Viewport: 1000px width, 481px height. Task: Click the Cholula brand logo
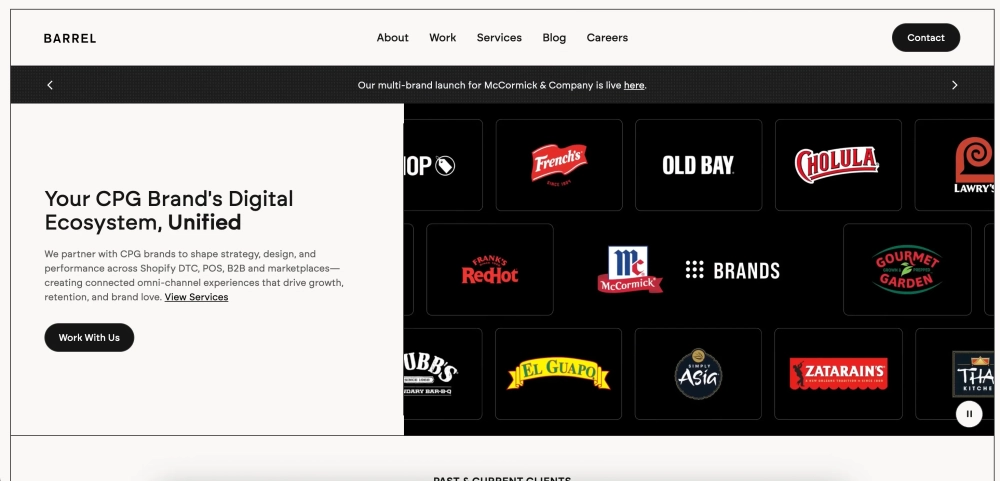(x=837, y=165)
